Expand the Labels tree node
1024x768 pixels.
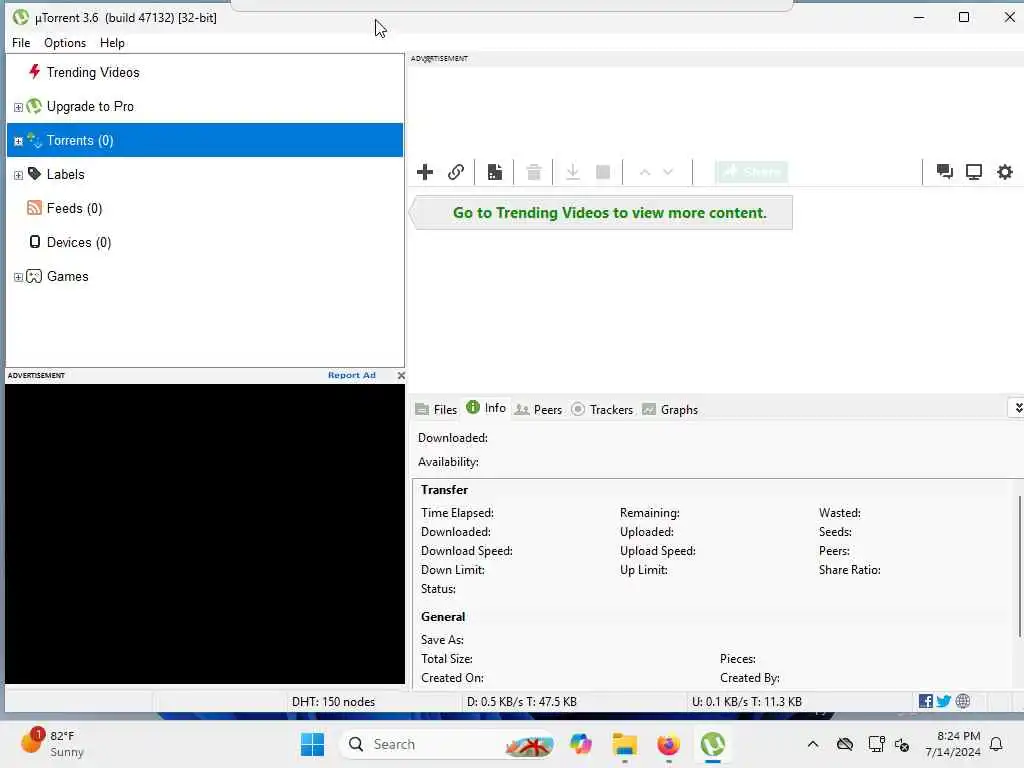(18, 175)
